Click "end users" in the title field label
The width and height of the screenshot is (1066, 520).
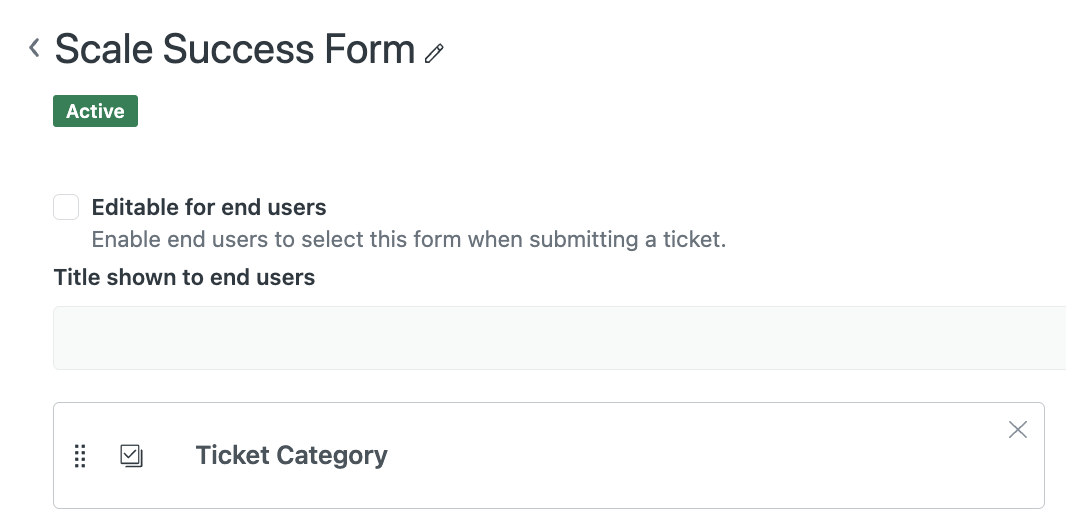[270, 277]
